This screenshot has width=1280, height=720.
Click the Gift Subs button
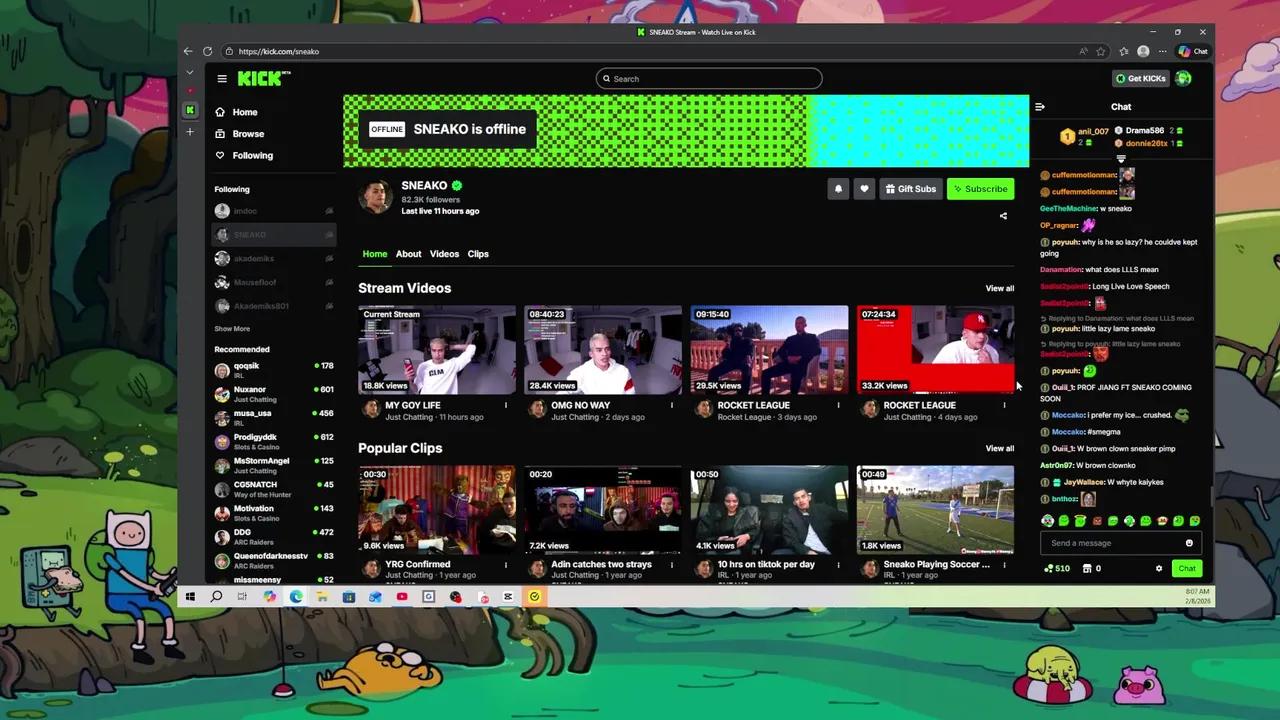pos(910,189)
